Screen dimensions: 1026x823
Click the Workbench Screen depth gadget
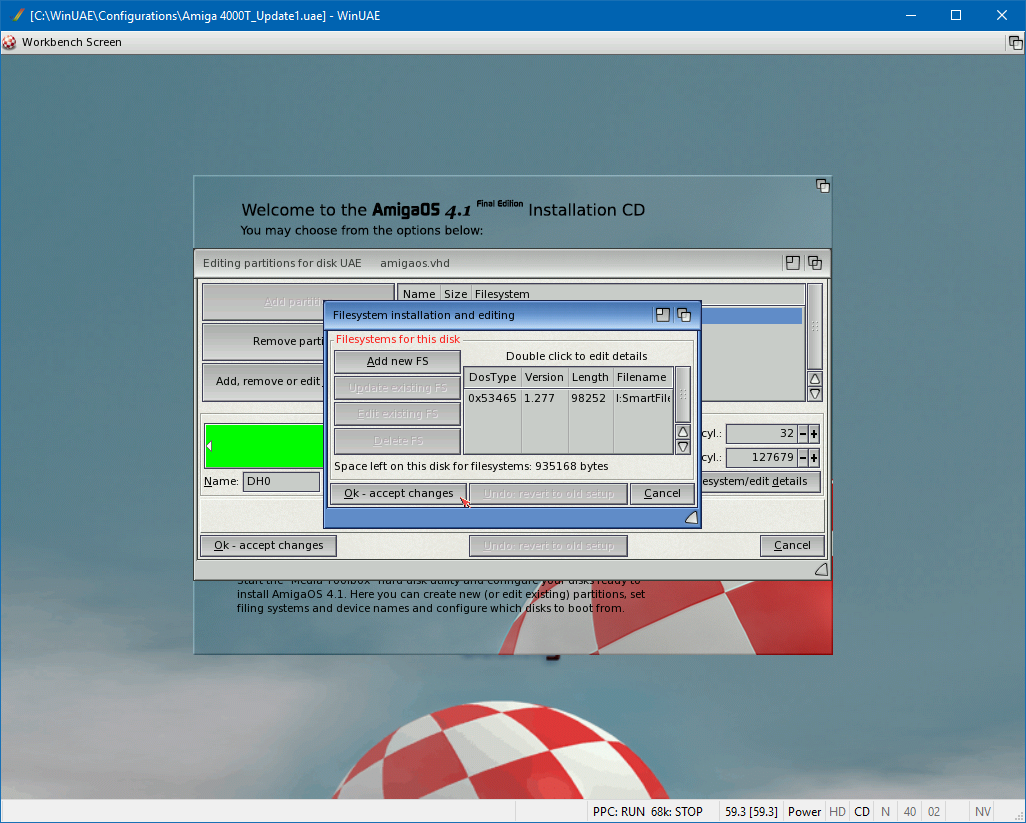[1015, 43]
